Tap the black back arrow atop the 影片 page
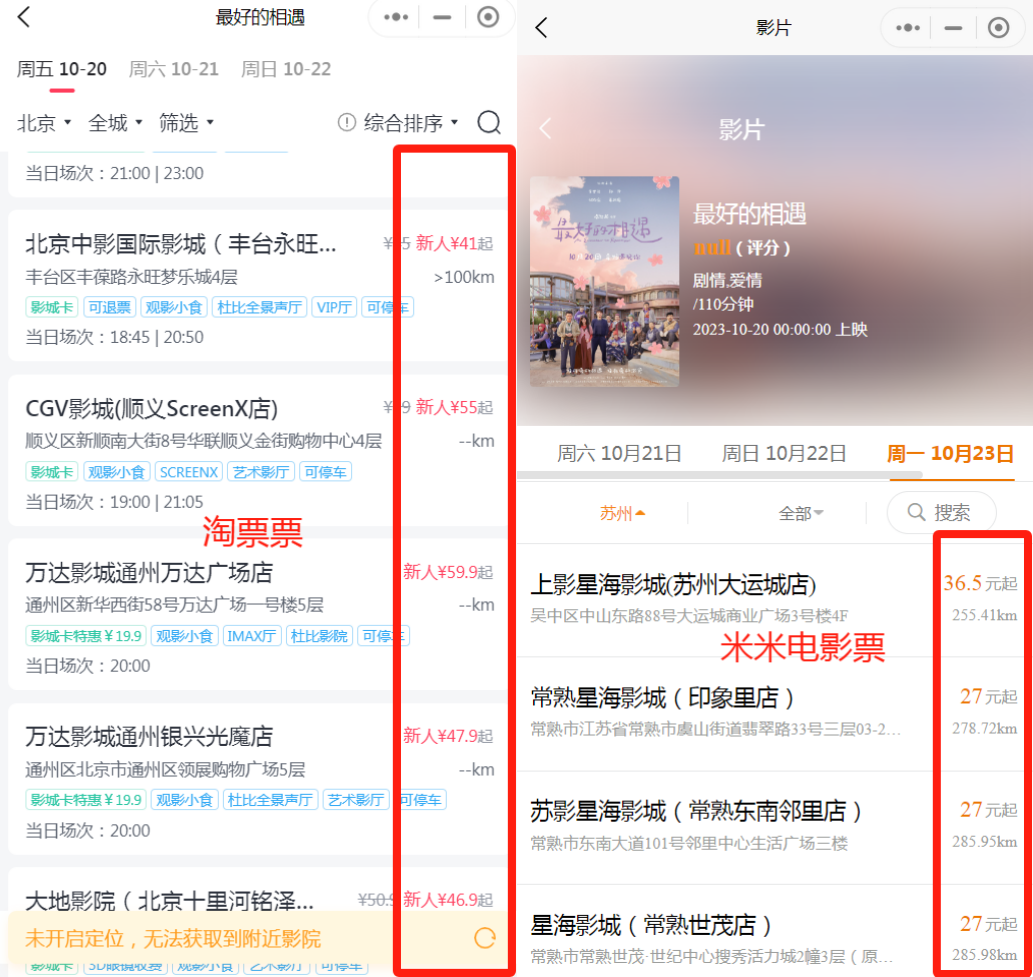Screen dimensions: 1033x977 pos(542,28)
